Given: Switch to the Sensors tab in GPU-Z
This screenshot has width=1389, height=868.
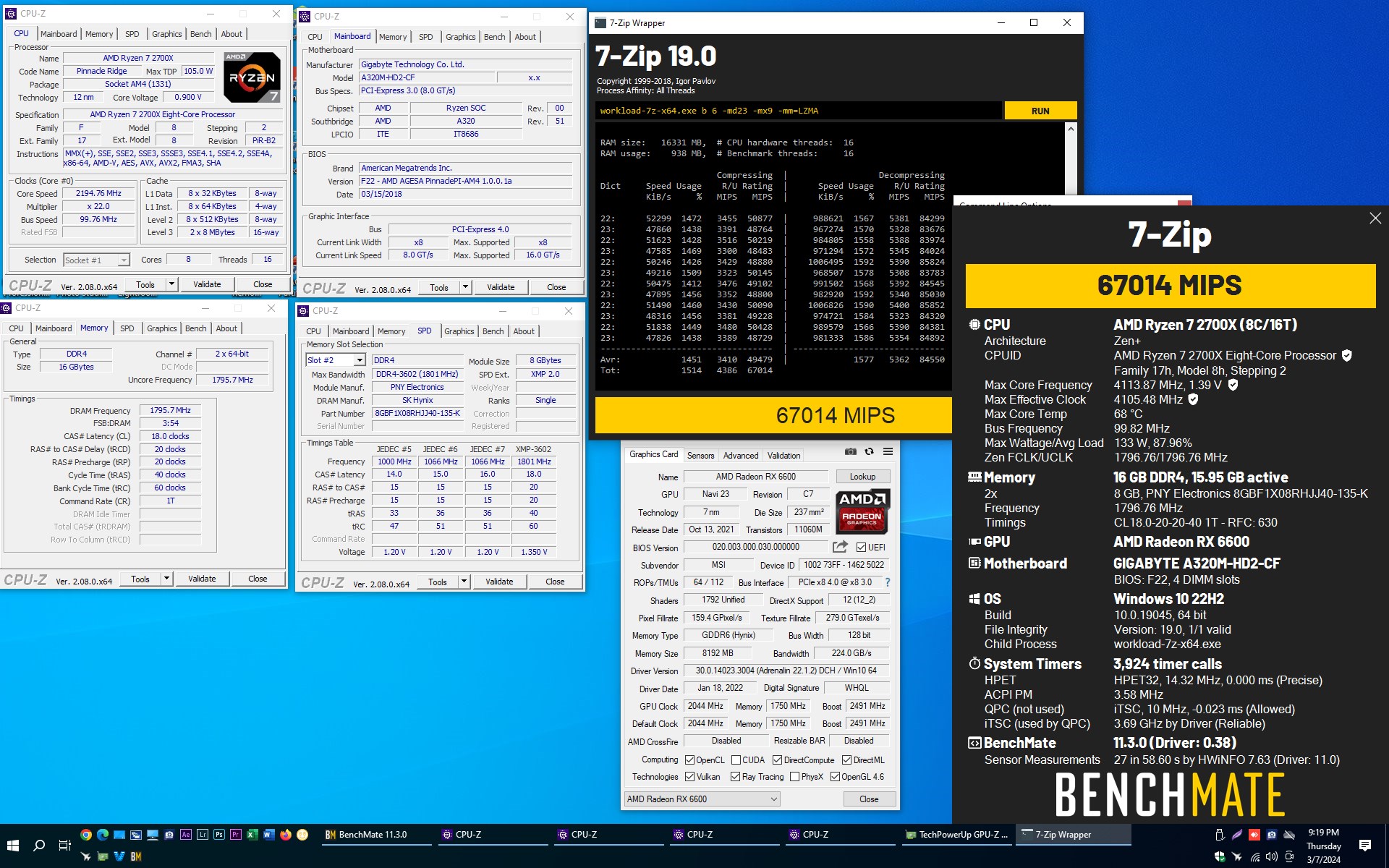Looking at the screenshot, I should click(700, 456).
